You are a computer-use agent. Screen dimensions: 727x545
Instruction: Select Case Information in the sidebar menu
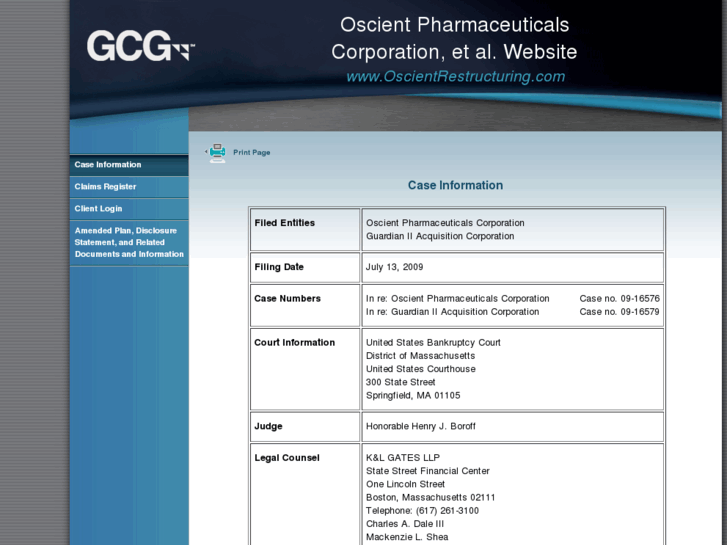click(129, 165)
